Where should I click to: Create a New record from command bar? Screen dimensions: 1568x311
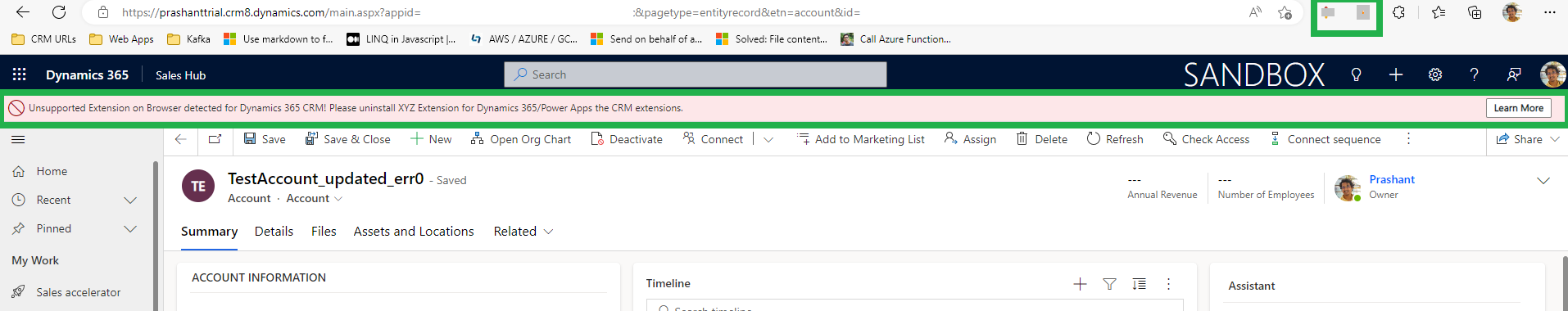(431, 139)
